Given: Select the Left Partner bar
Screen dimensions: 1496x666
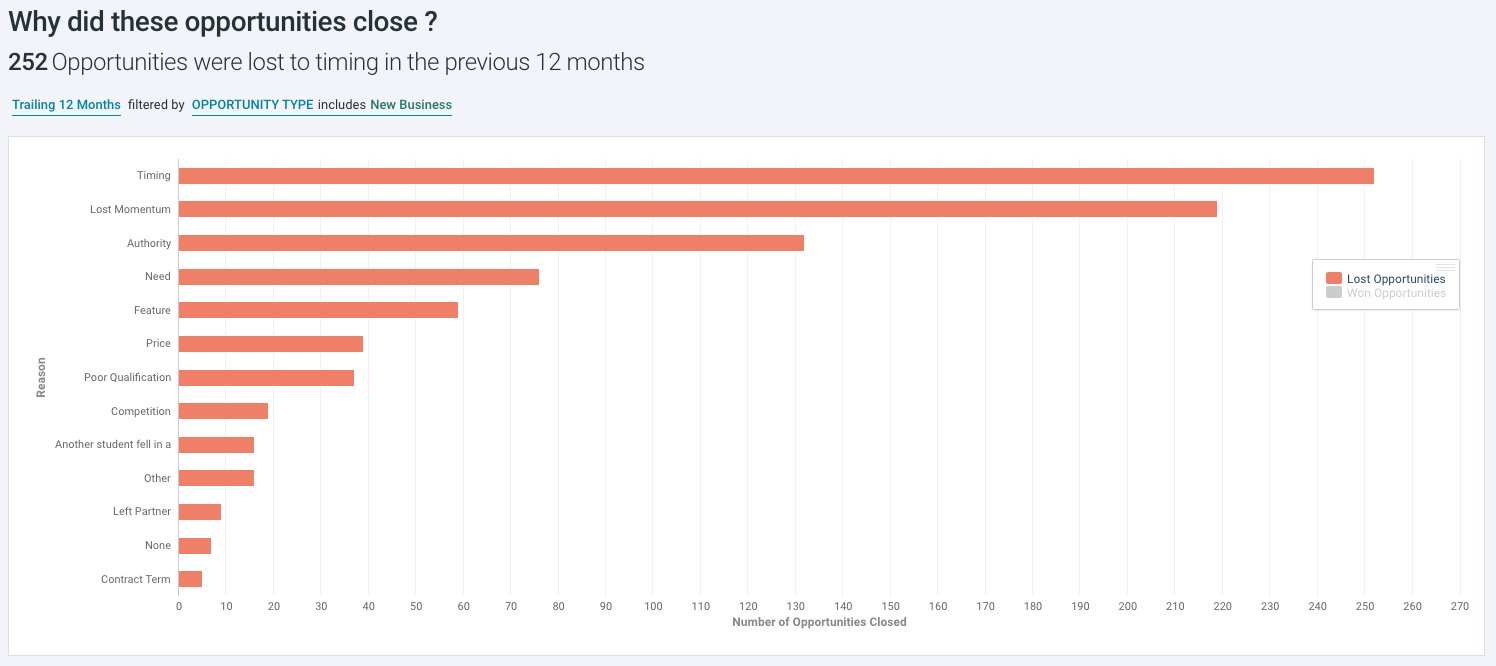Looking at the screenshot, I should (x=200, y=512).
